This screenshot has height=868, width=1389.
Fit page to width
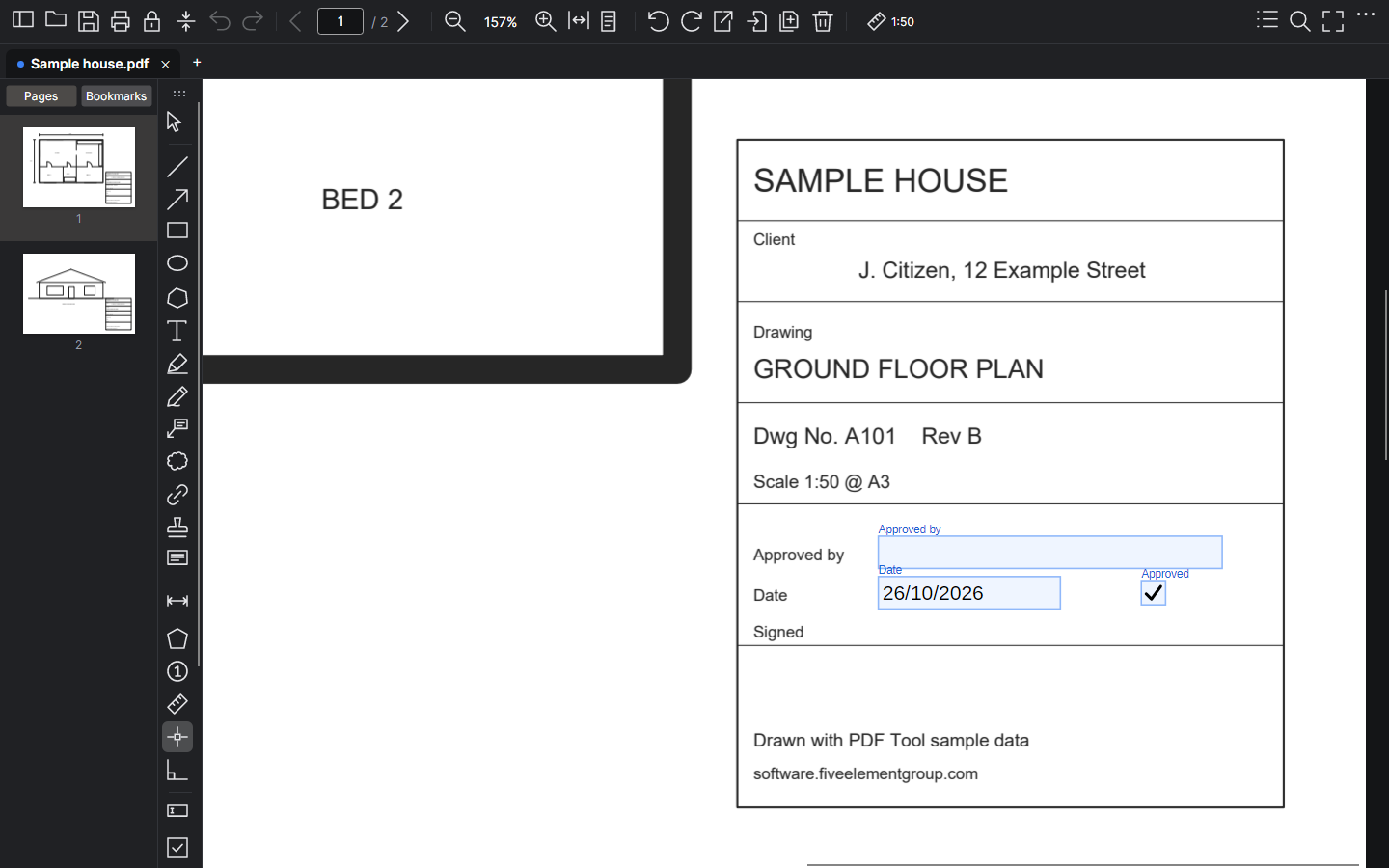pyautogui.click(x=579, y=20)
